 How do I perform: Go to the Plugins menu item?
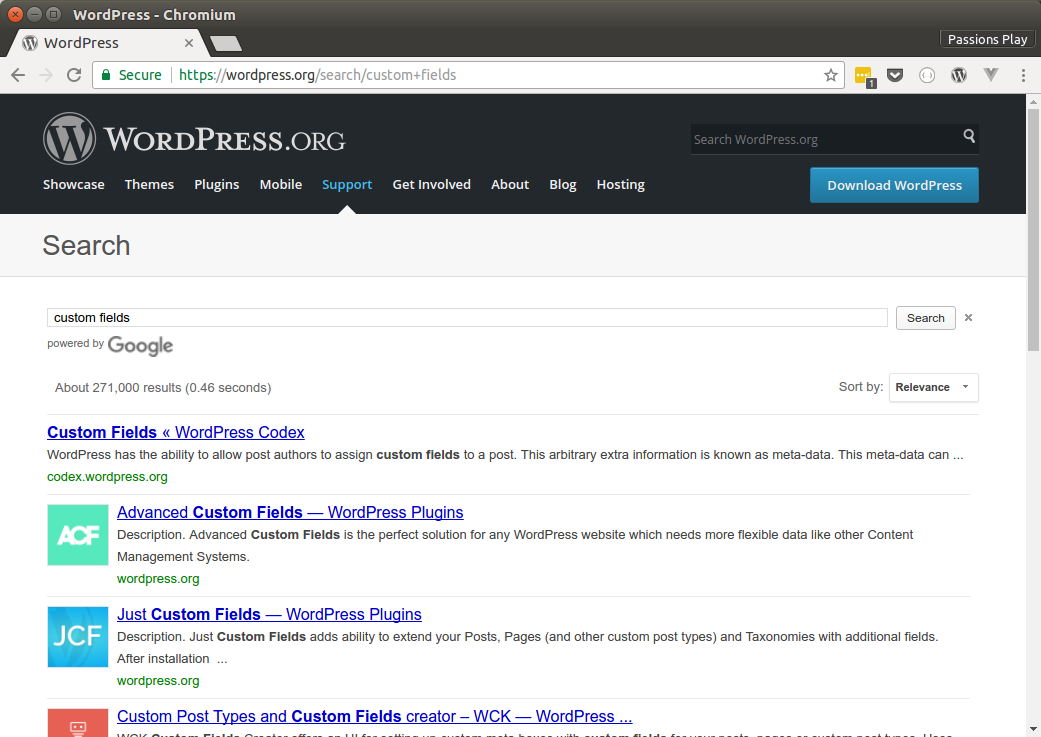coord(216,185)
